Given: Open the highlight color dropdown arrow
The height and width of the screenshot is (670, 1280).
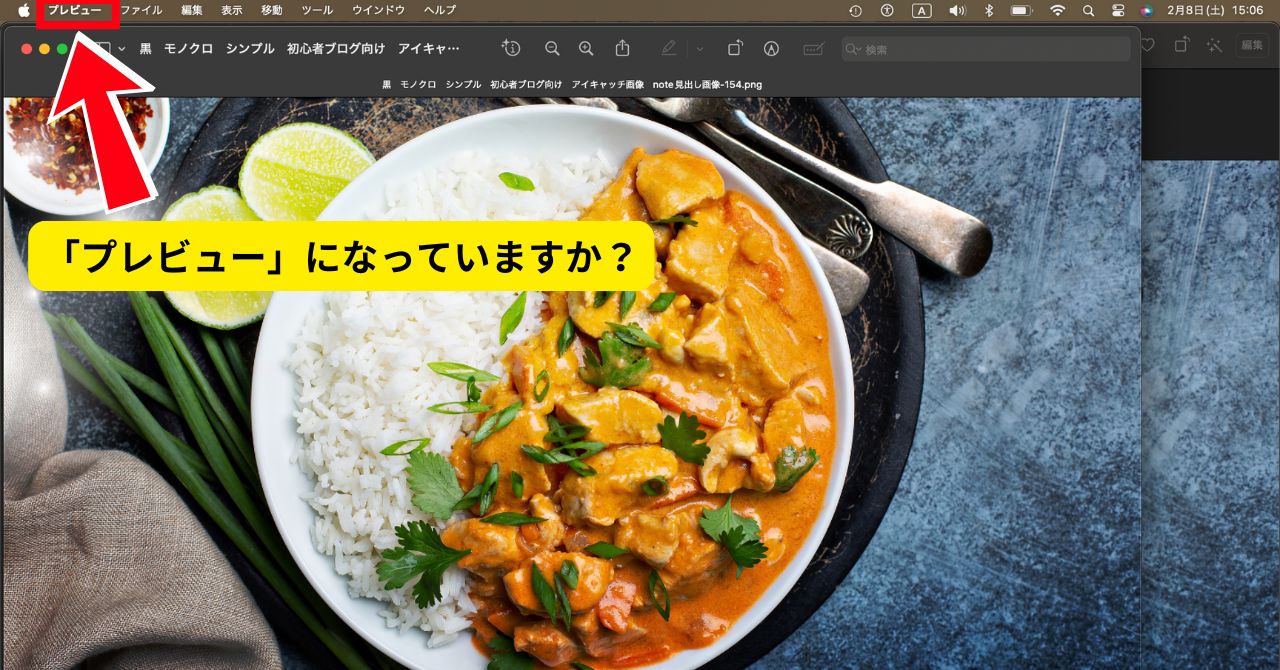Looking at the screenshot, I should [699, 48].
